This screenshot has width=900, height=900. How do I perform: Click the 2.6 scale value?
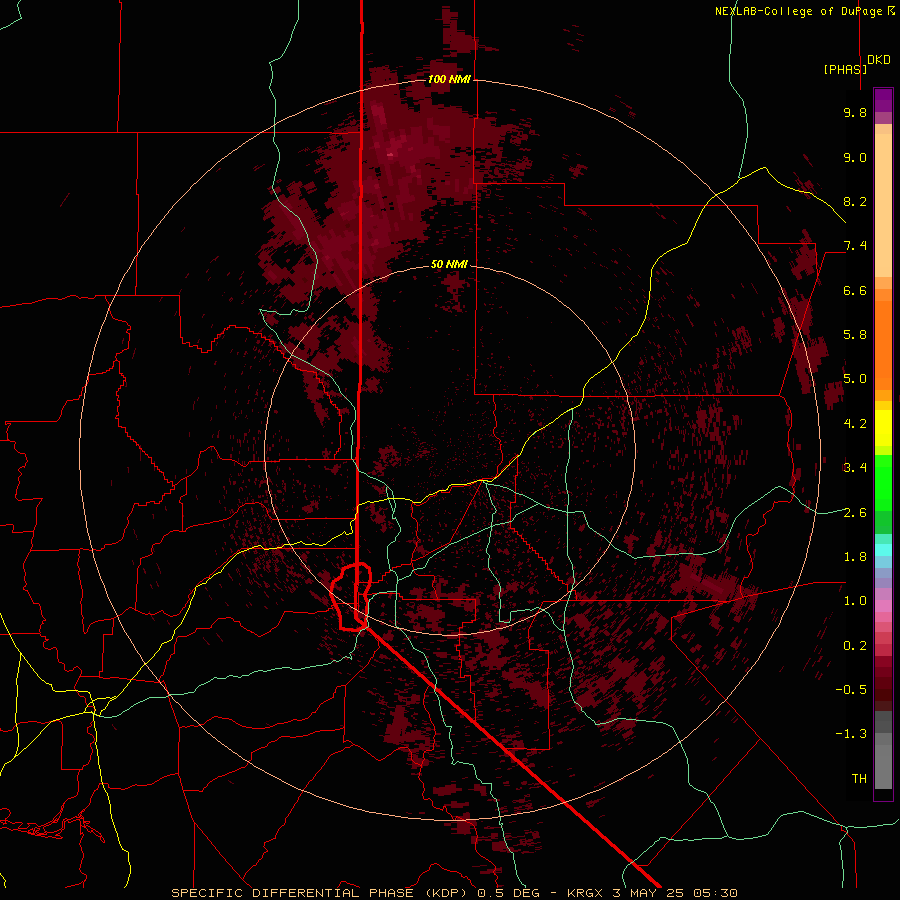[855, 513]
